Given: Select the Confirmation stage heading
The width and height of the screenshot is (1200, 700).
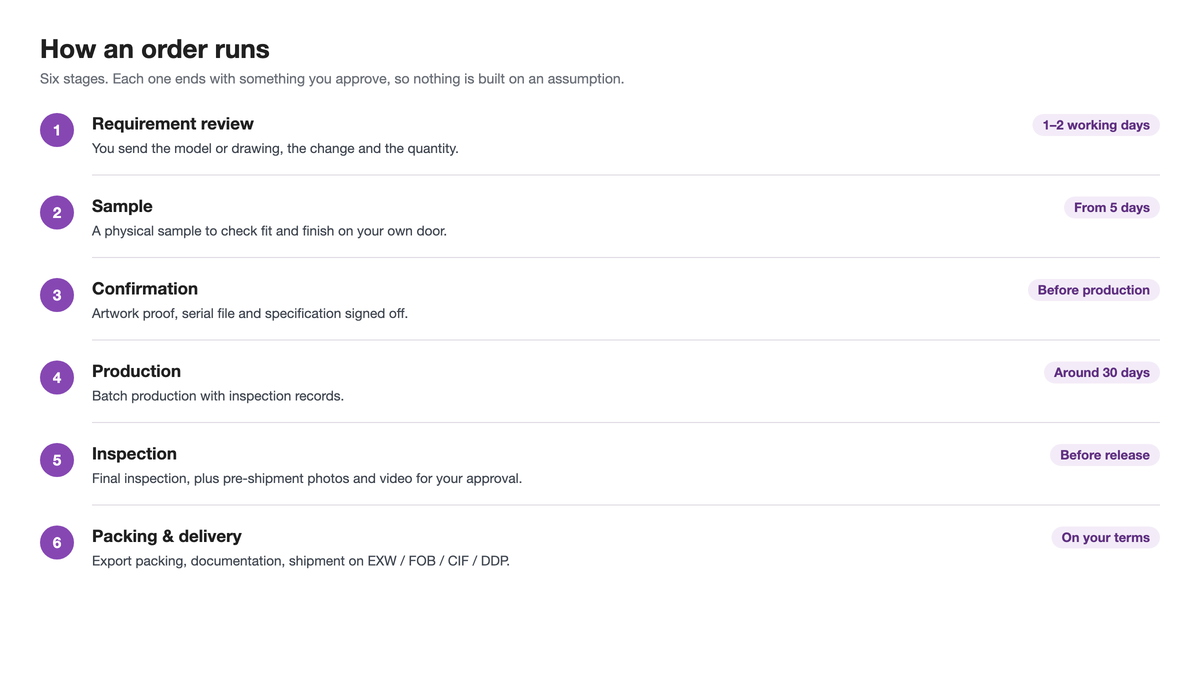Looking at the screenshot, I should click(145, 289).
